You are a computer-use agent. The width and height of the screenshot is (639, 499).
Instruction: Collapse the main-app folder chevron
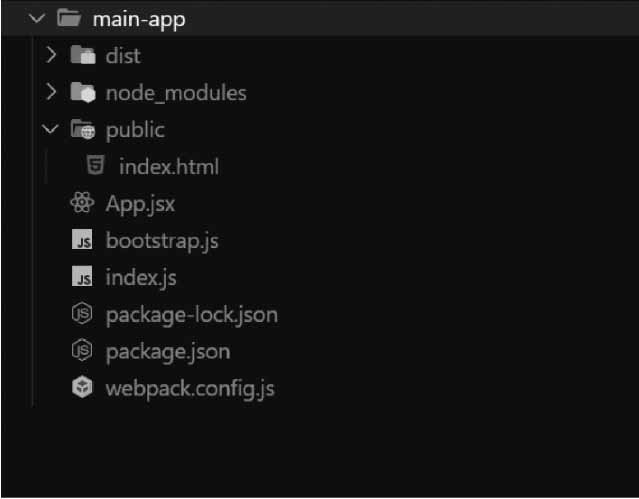point(38,19)
